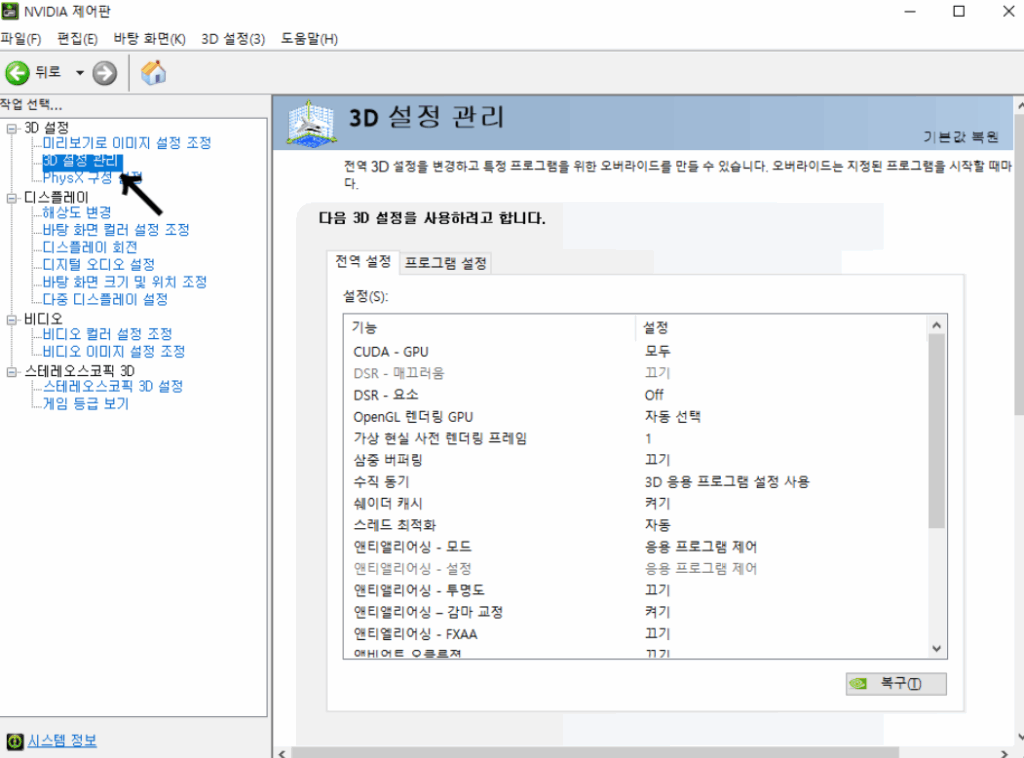Collapse the 3D 설정 tree node
1024x758 pixels.
click(x=12, y=128)
